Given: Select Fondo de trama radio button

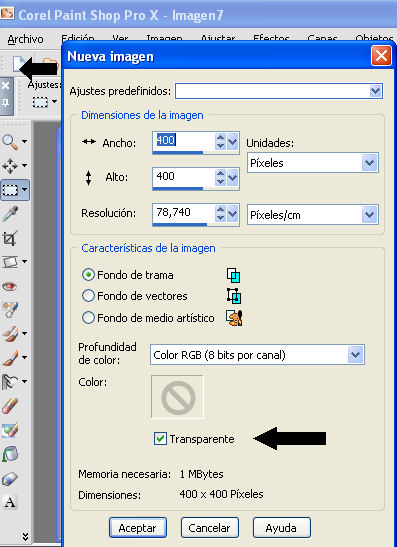Looking at the screenshot, I should coord(88,275).
